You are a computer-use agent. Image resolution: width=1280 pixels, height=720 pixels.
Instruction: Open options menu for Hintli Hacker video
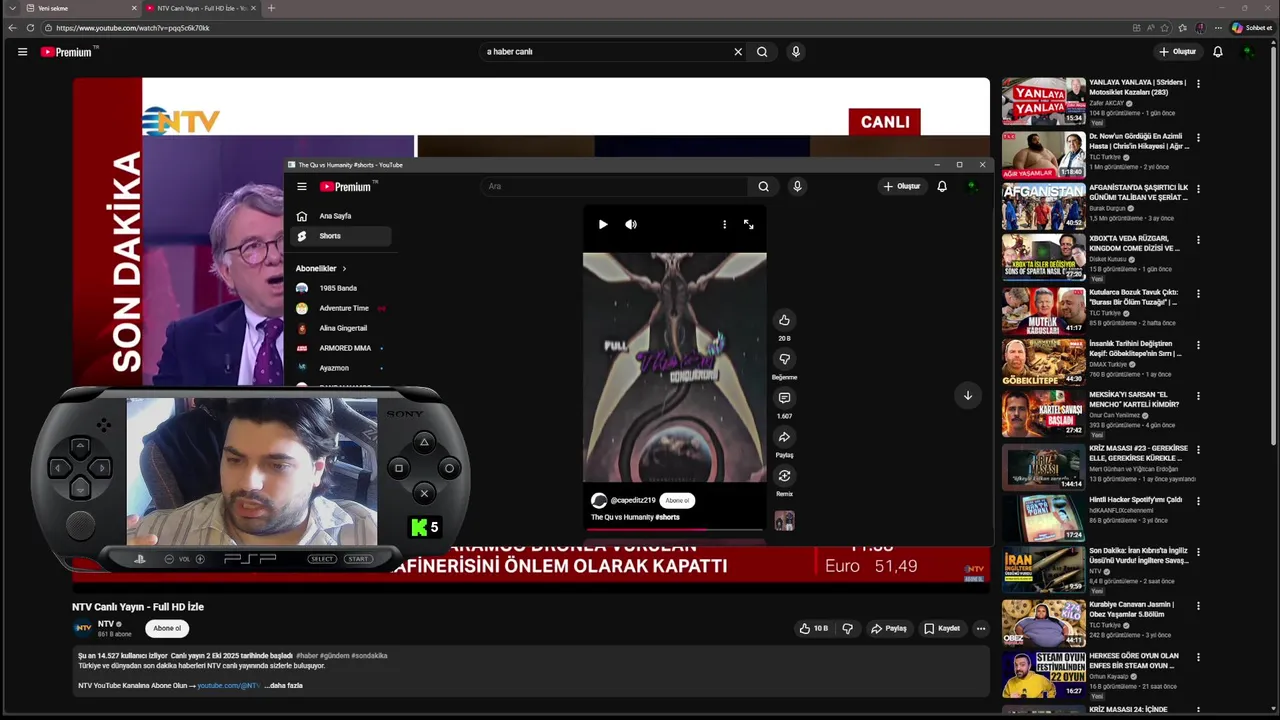pos(1198,501)
